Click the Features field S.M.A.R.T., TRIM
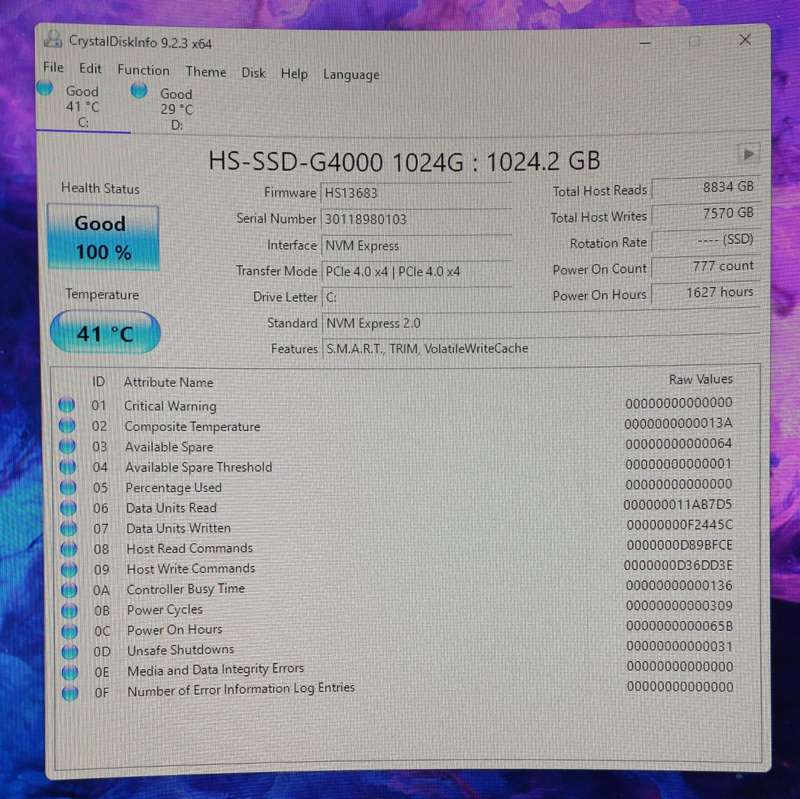Viewport: 800px width, 799px height. pyautogui.click(x=541, y=348)
